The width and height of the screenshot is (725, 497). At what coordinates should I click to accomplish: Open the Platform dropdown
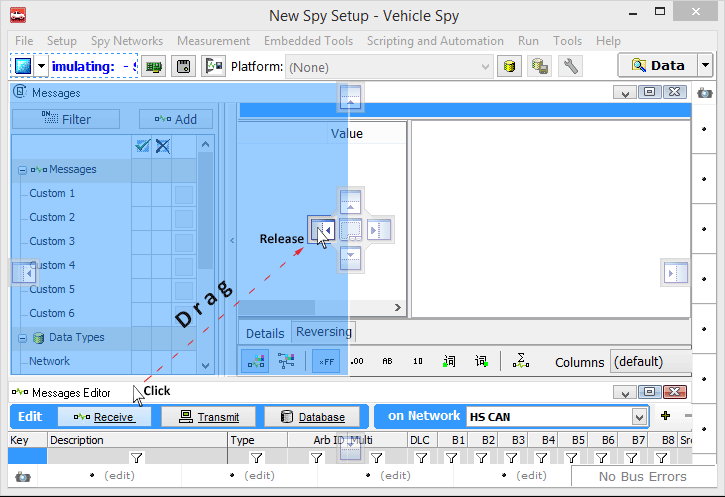pos(486,67)
